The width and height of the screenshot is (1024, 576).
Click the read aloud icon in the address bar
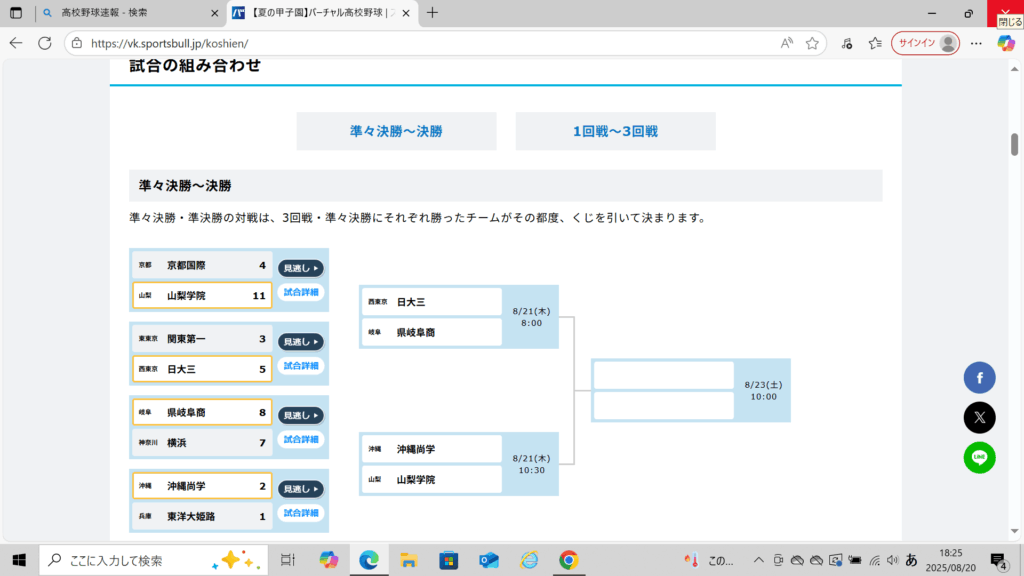tap(787, 43)
